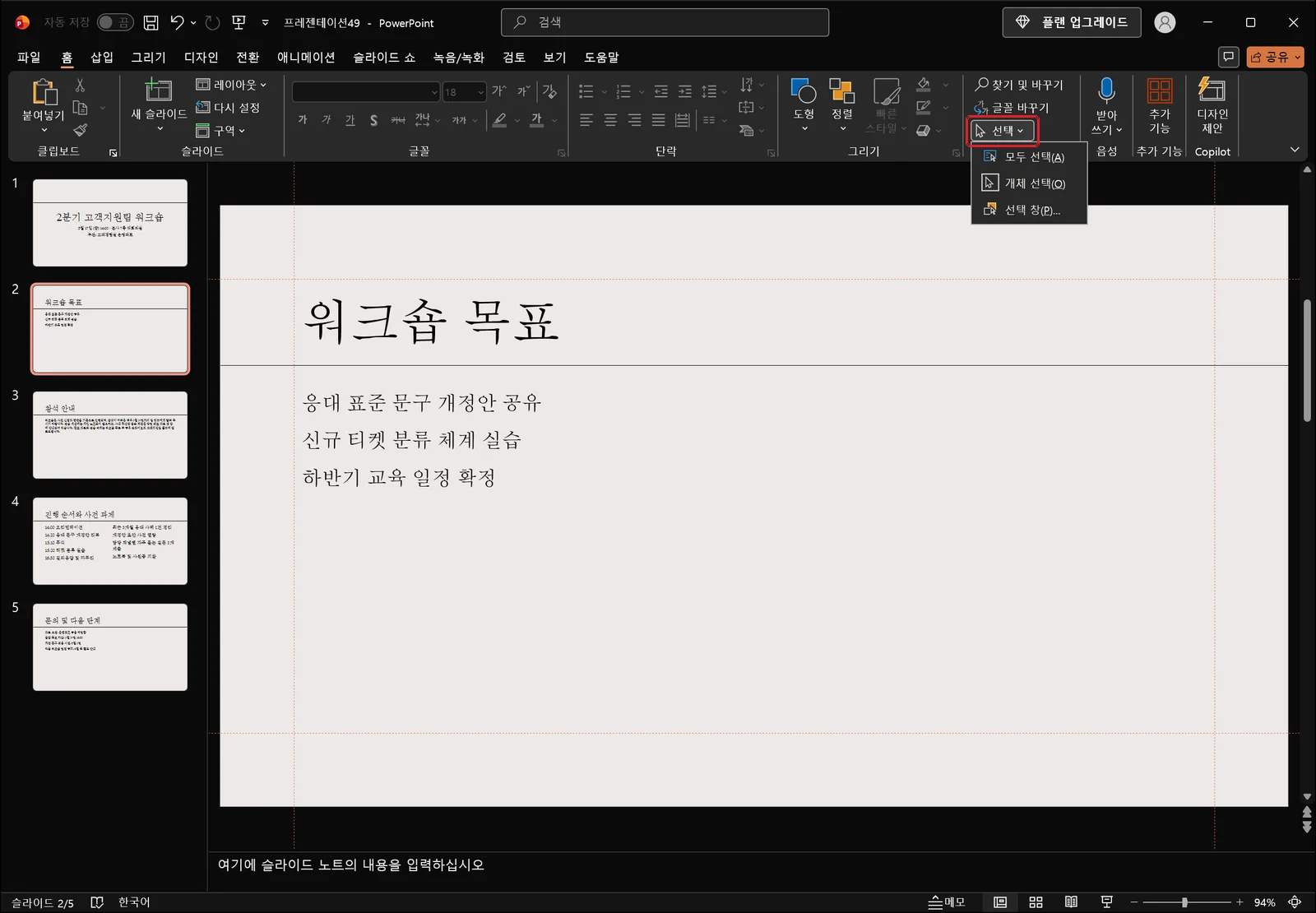Decrease list indent level icon
1316x913 pixels.
point(660,91)
